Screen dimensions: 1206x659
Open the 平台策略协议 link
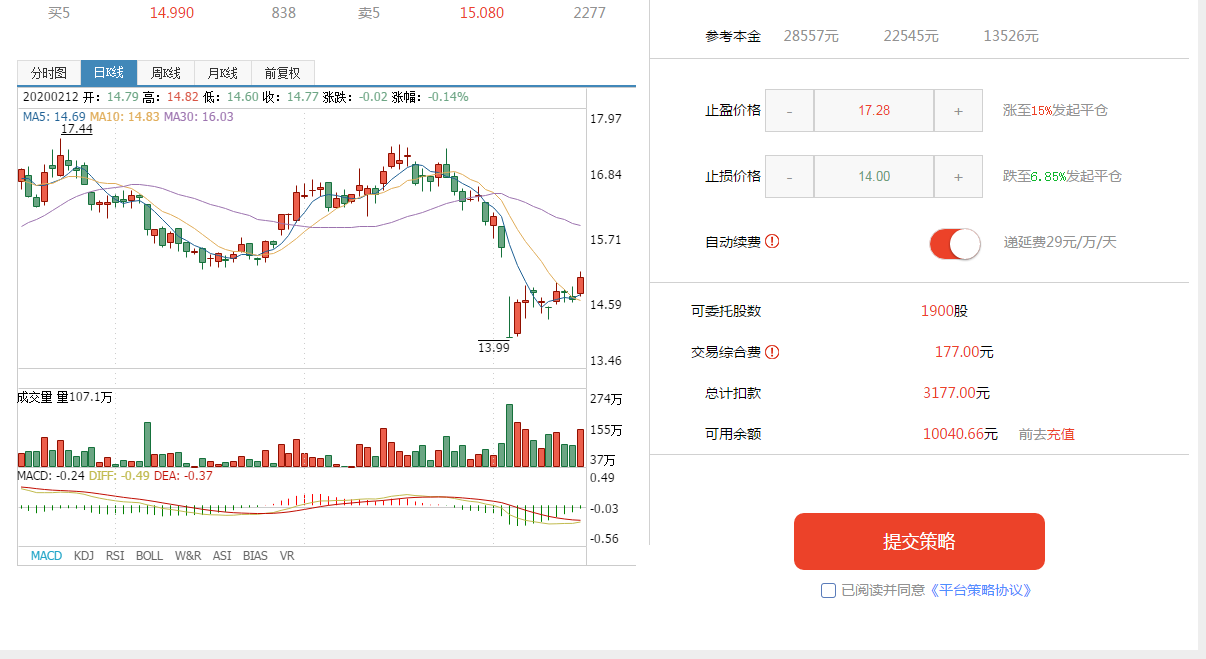click(x=980, y=590)
